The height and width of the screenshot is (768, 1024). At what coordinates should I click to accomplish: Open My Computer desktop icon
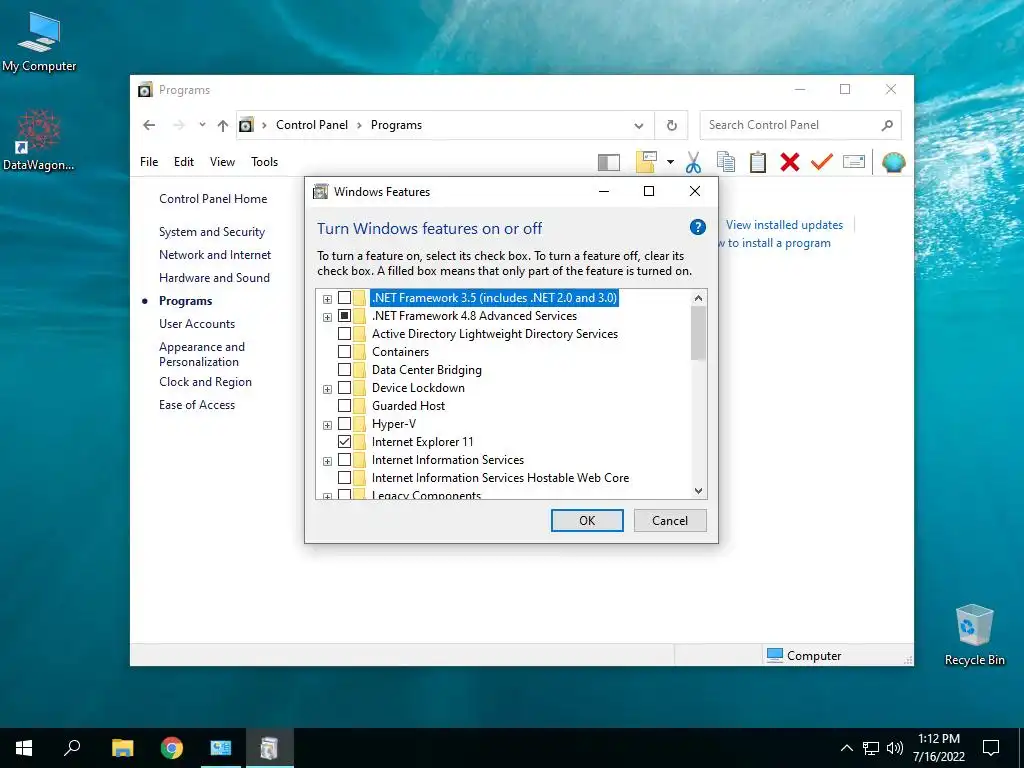(x=39, y=41)
